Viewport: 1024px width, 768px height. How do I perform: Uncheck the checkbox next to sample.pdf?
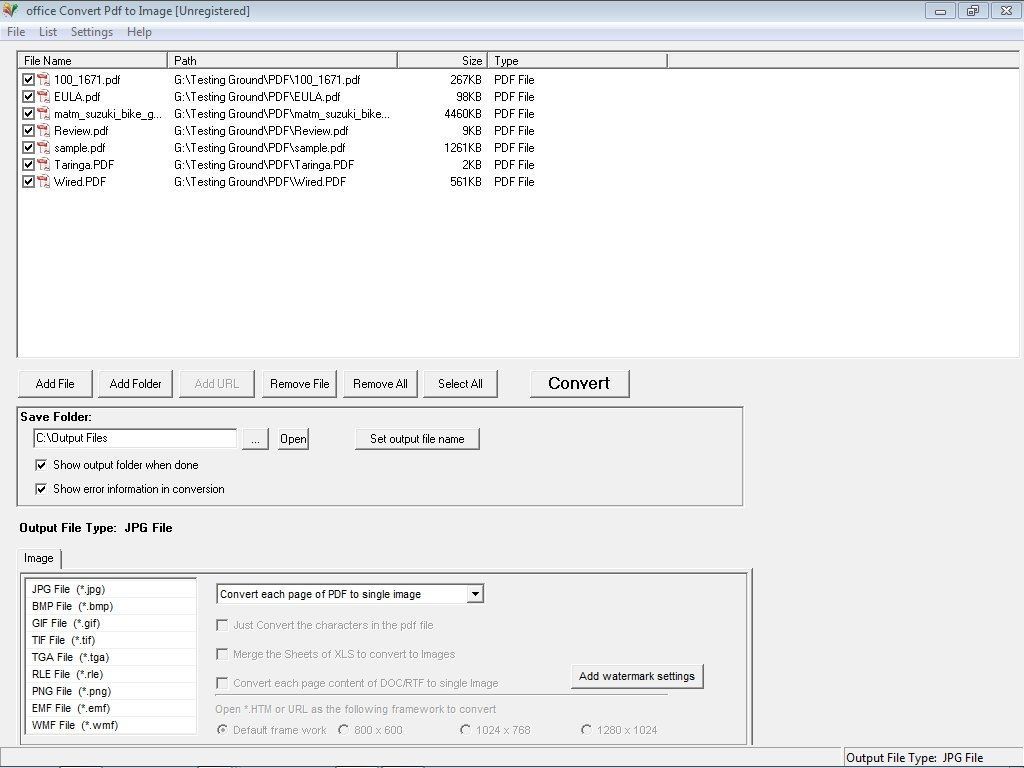pos(29,148)
